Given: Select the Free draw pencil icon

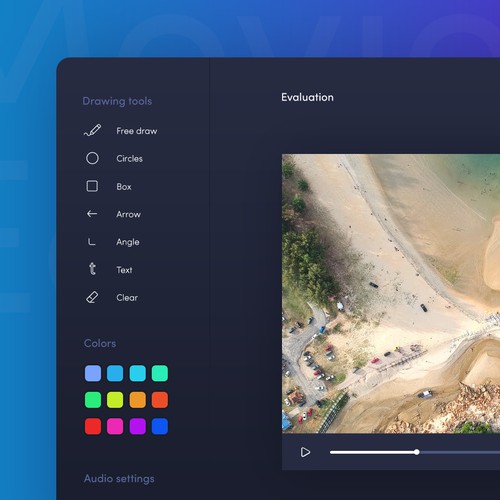Looking at the screenshot, I should coord(92,130).
